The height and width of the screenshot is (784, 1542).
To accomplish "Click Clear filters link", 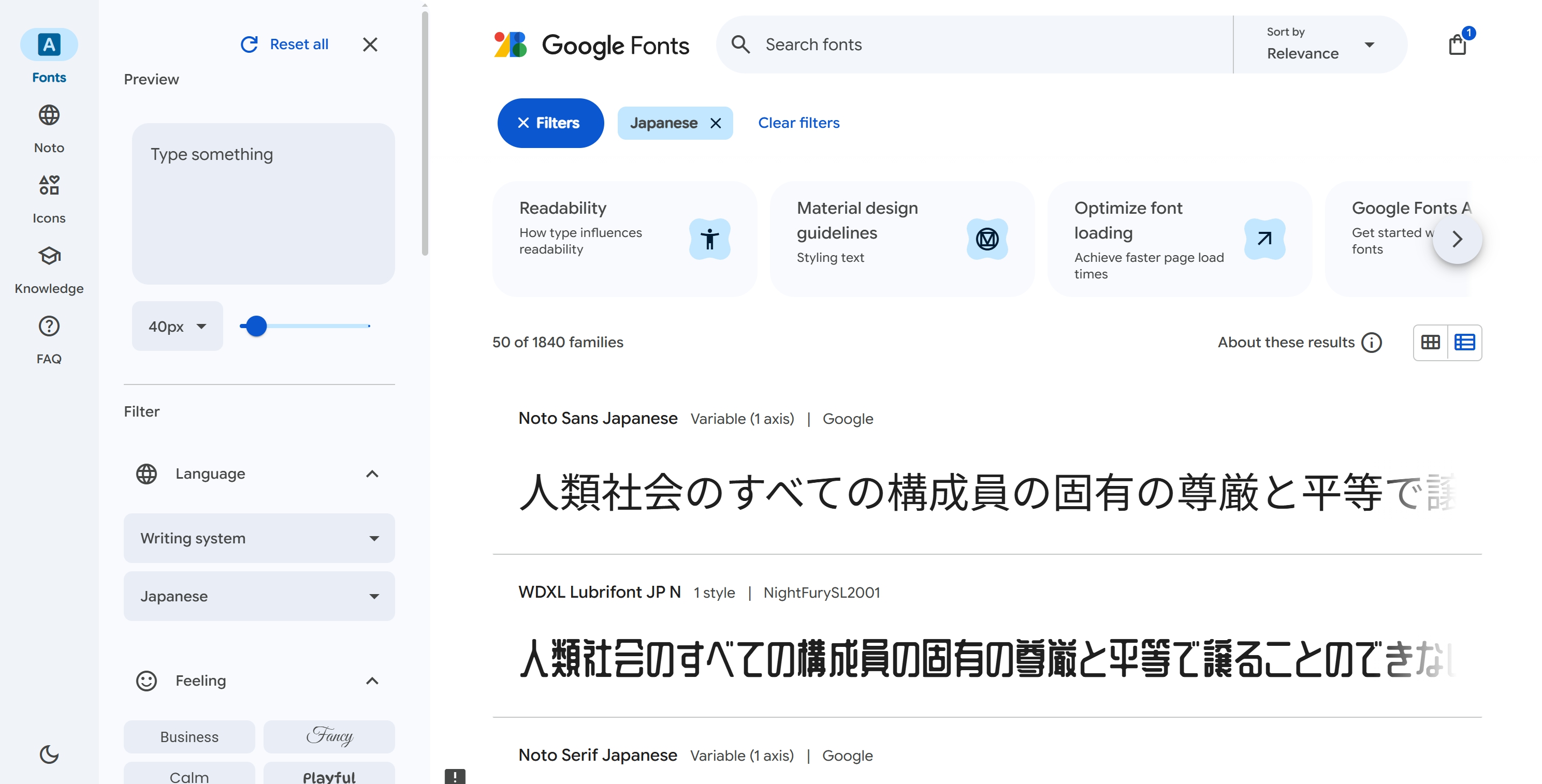I will [x=798, y=123].
